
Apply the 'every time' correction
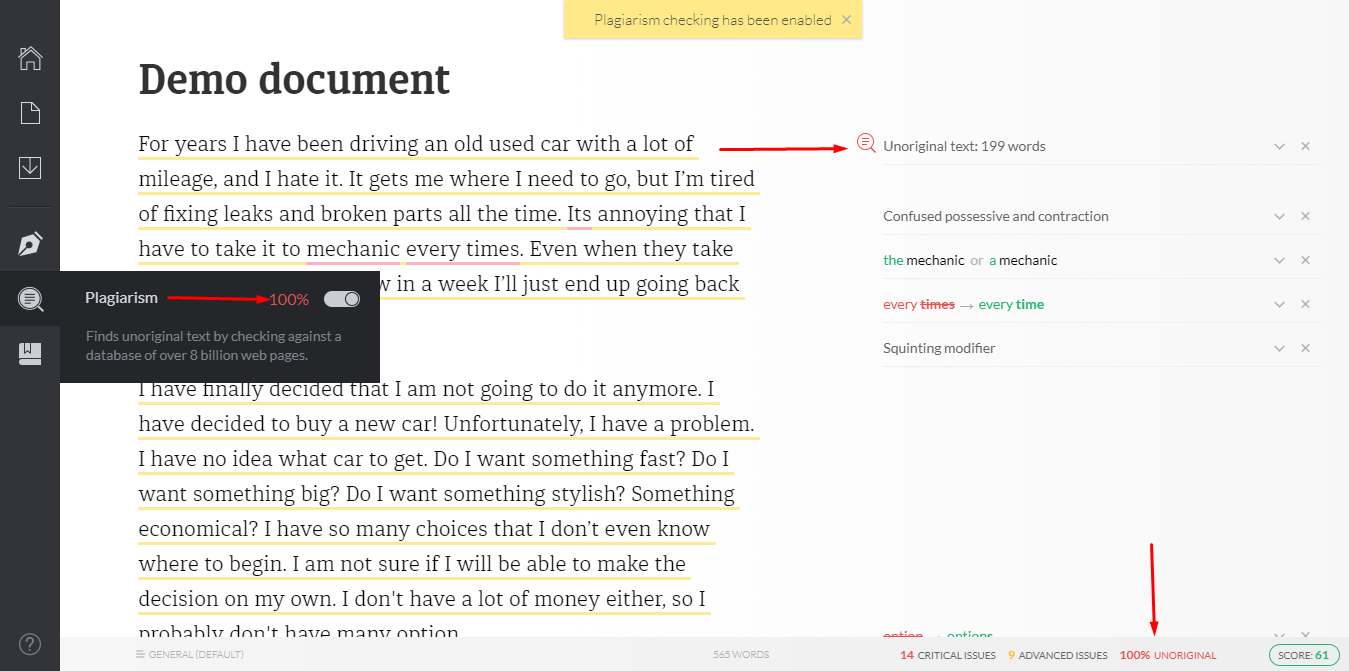tap(1011, 305)
